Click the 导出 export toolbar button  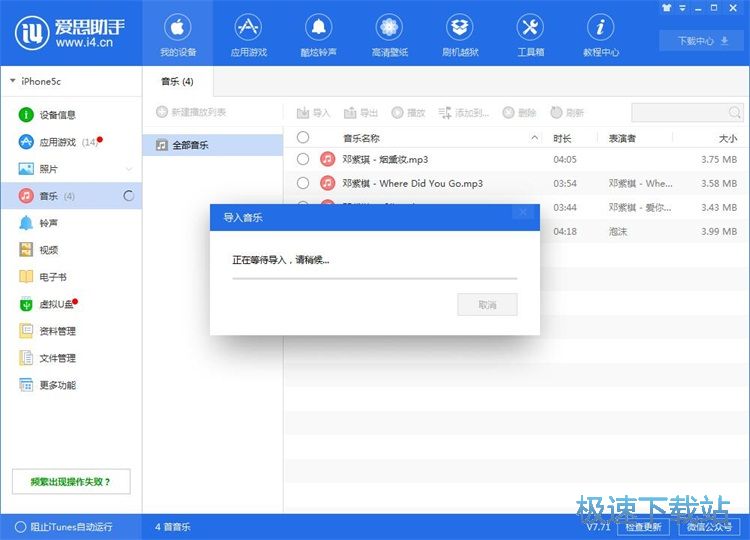tap(361, 113)
